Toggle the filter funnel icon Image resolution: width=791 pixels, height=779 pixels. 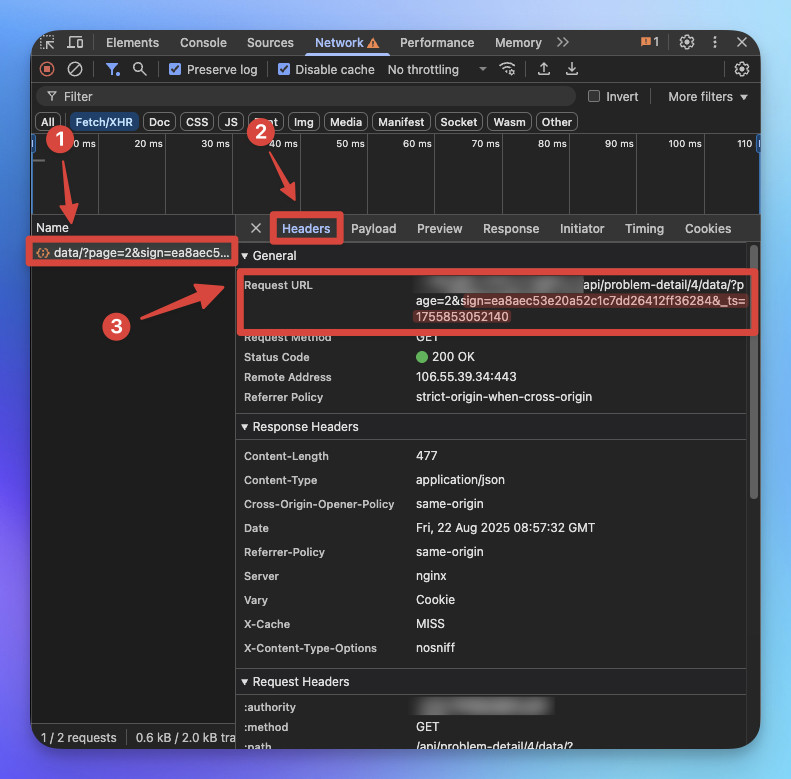pyautogui.click(x=112, y=69)
